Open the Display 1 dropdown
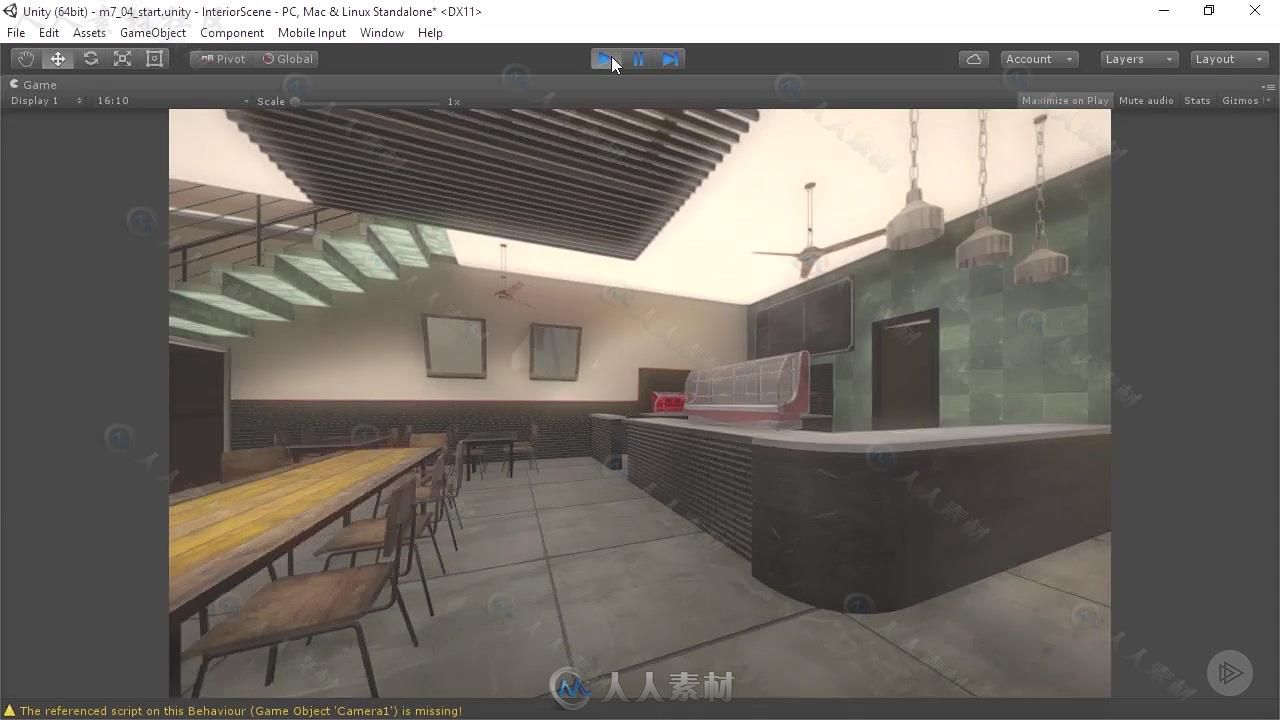This screenshot has width=1280, height=720. pos(46,101)
